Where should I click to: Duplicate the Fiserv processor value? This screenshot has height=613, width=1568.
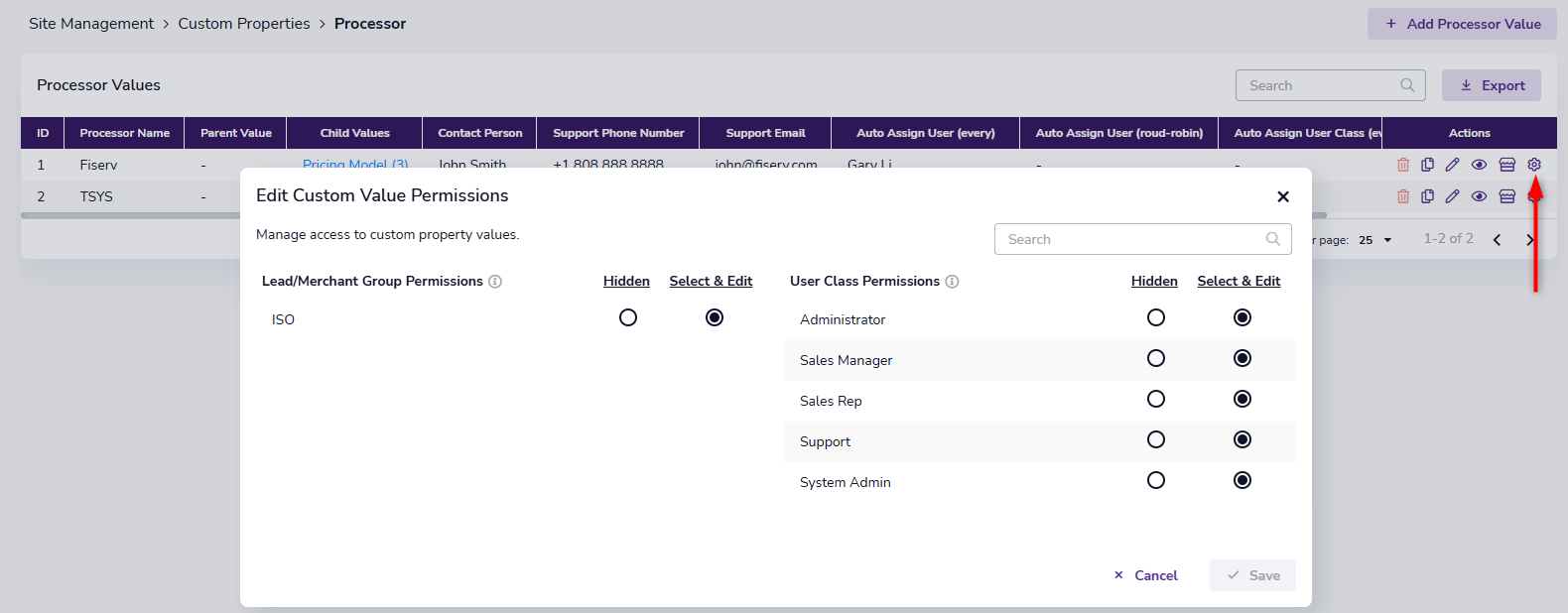[x=1427, y=165]
